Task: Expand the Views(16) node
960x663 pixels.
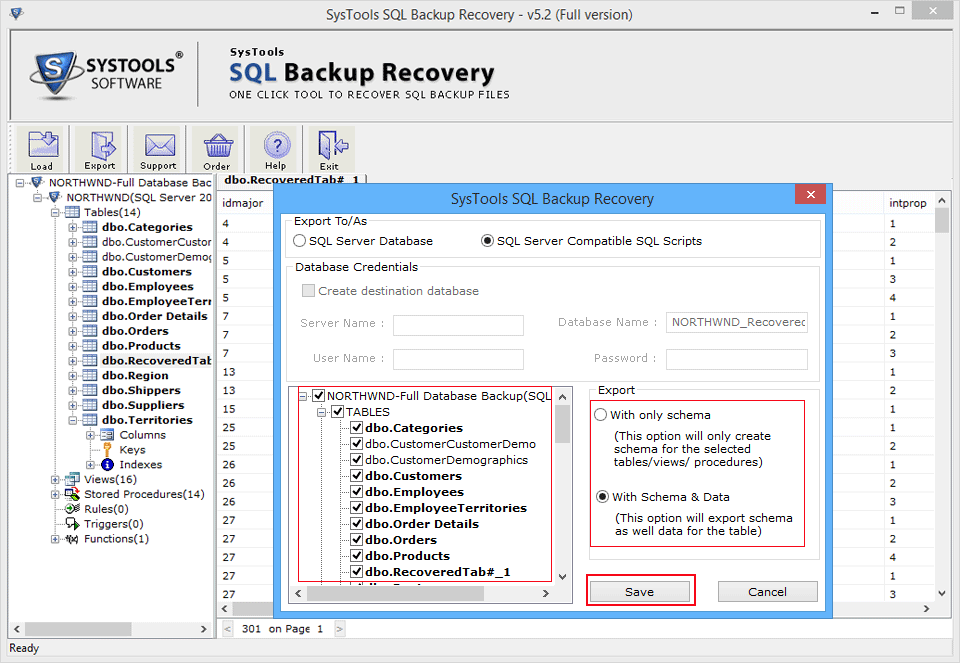Action: click(55, 479)
